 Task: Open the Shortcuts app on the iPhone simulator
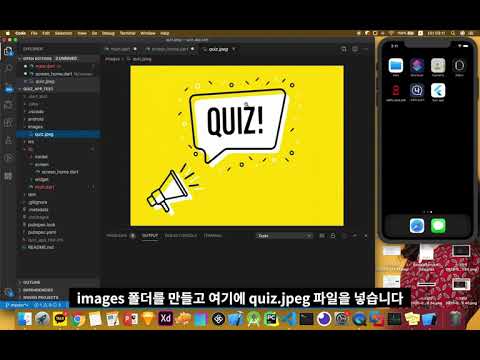pos(417,65)
